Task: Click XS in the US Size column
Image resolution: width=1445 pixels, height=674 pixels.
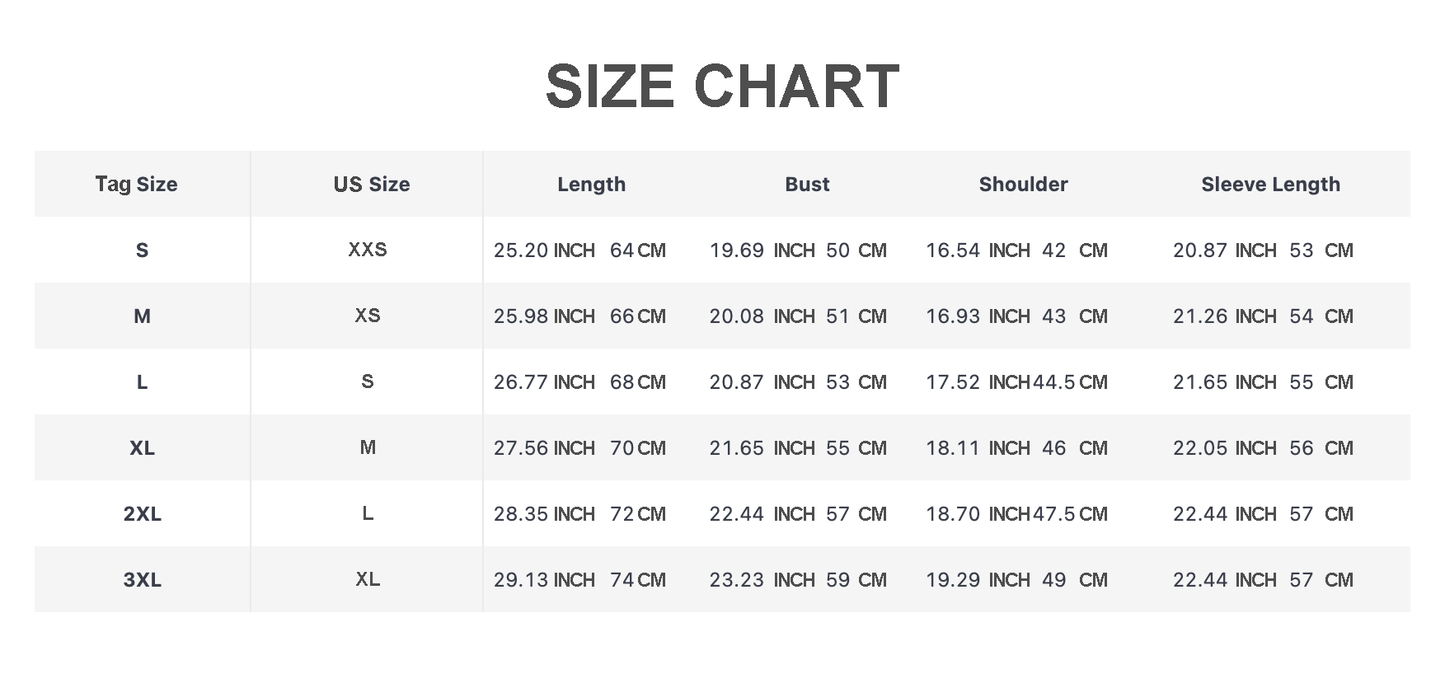Action: [x=367, y=316]
